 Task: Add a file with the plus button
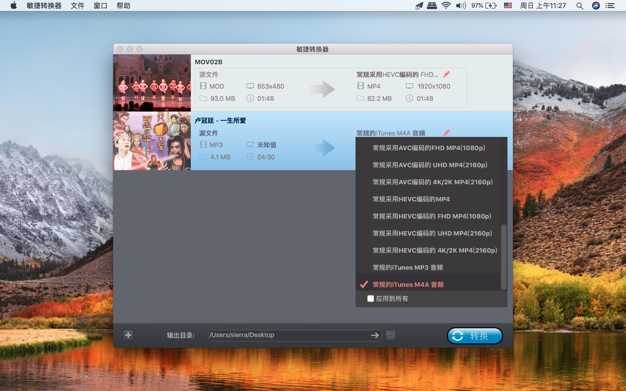point(128,335)
